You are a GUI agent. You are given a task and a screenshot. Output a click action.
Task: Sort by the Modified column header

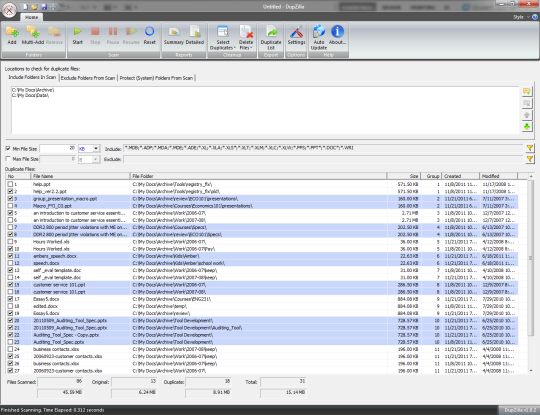(x=498, y=176)
